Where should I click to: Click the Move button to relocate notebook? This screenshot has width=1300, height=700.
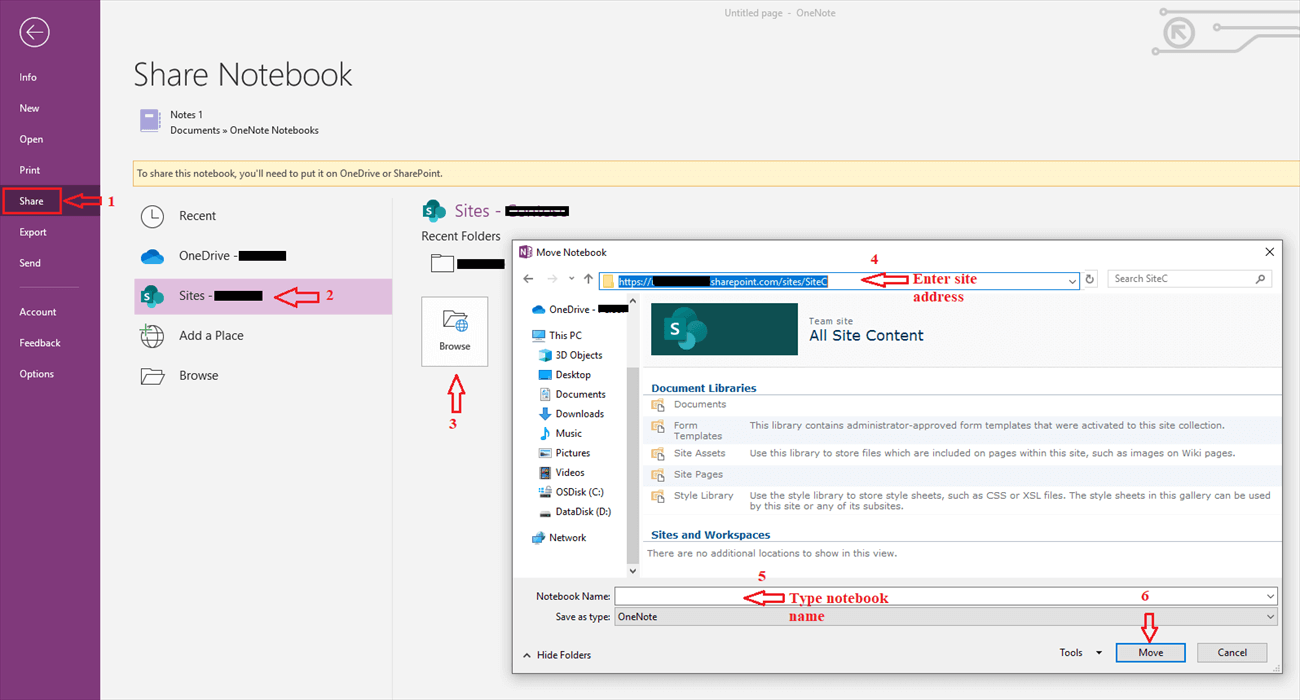(1150, 652)
